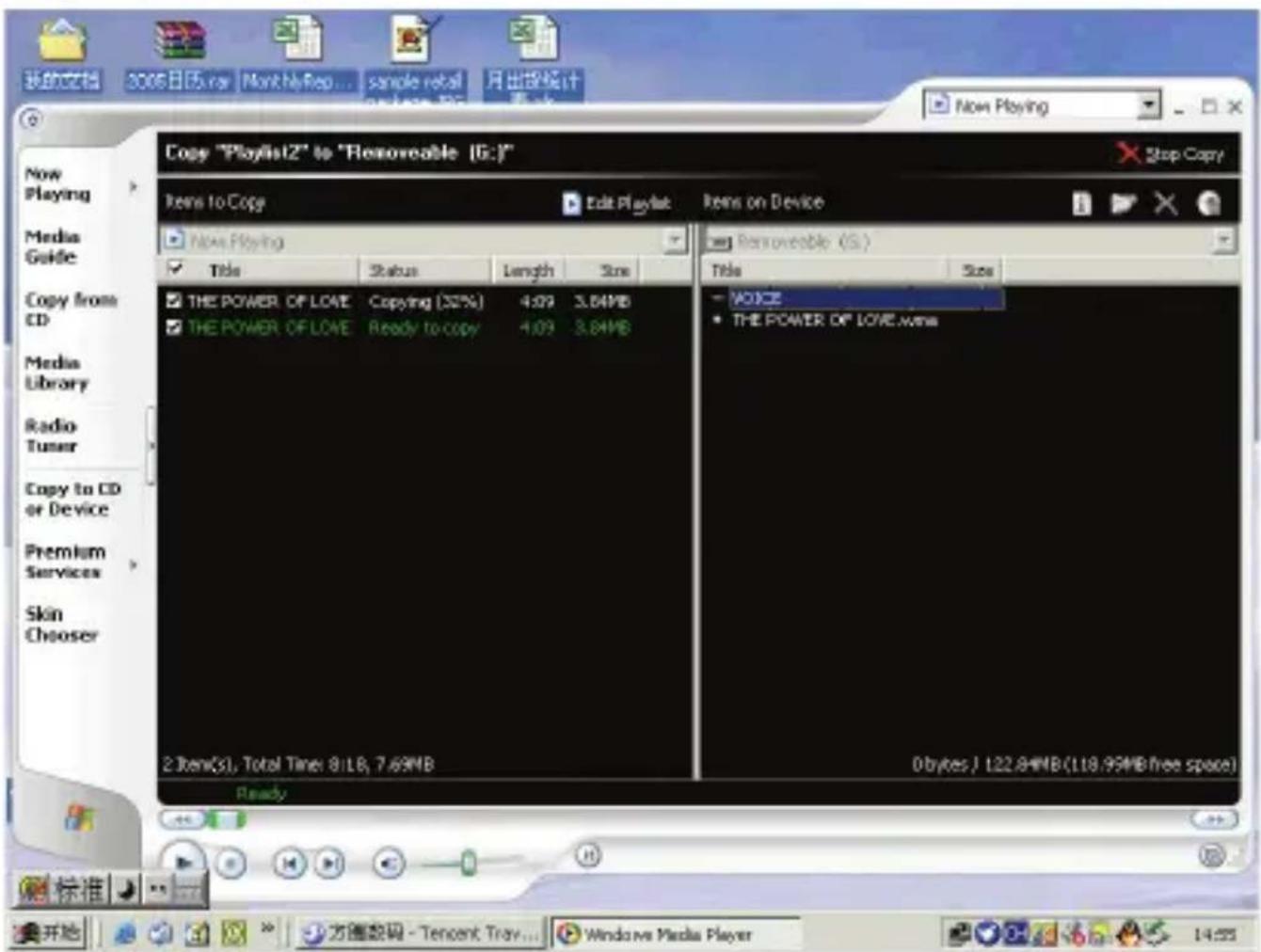Select Copy to CD or Device
1261x952 pixels.
pyautogui.click(x=72, y=499)
